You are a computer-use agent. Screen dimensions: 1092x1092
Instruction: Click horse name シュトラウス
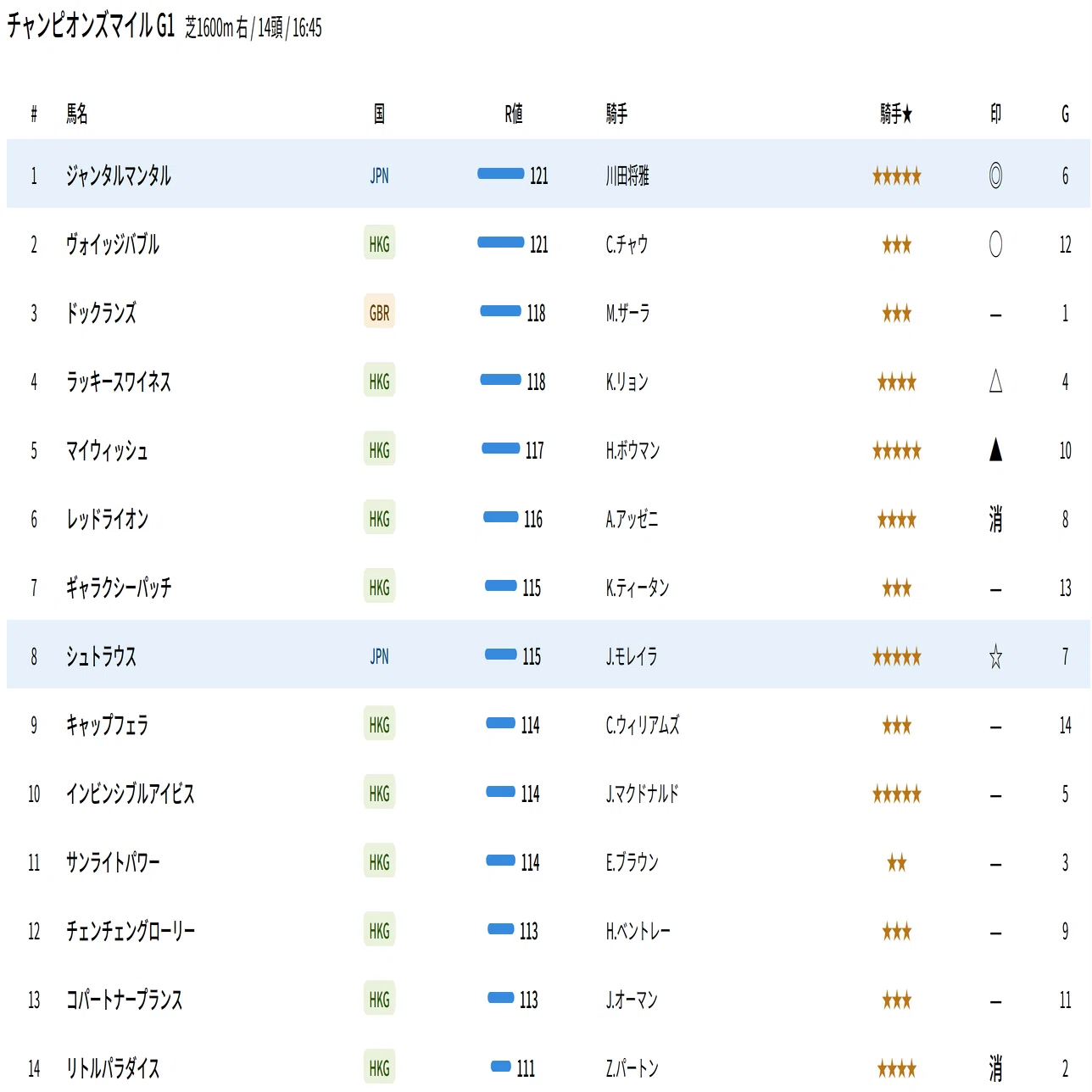click(101, 656)
